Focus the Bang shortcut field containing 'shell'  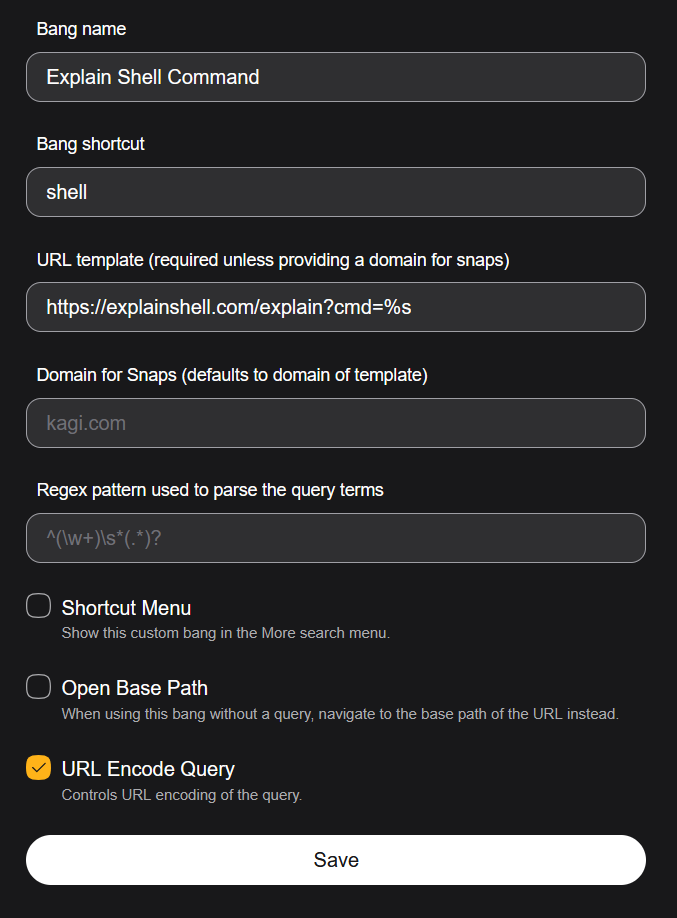pos(336,192)
